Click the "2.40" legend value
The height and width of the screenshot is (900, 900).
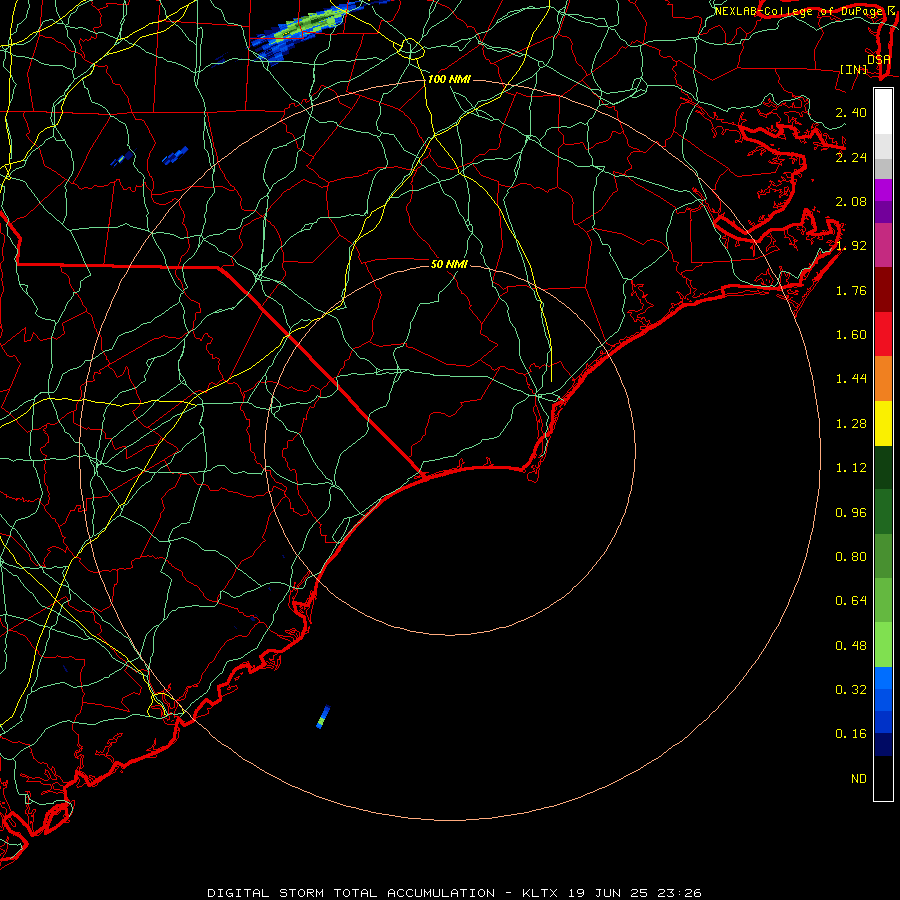(851, 112)
